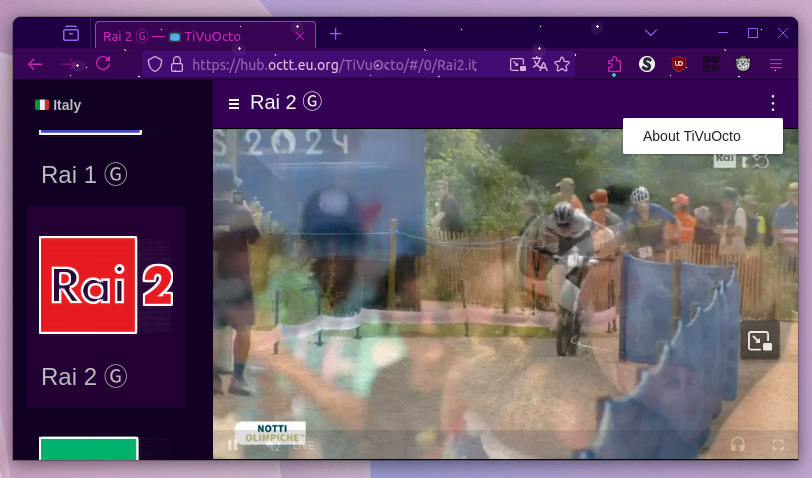
Task: Select About TiVuOcto menu entry
Action: (x=703, y=136)
